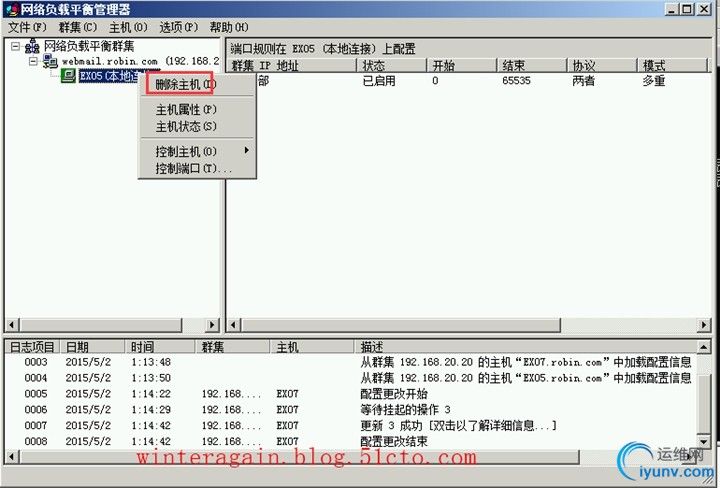
Task: Open the 文件(F) menu
Action: coord(27,28)
